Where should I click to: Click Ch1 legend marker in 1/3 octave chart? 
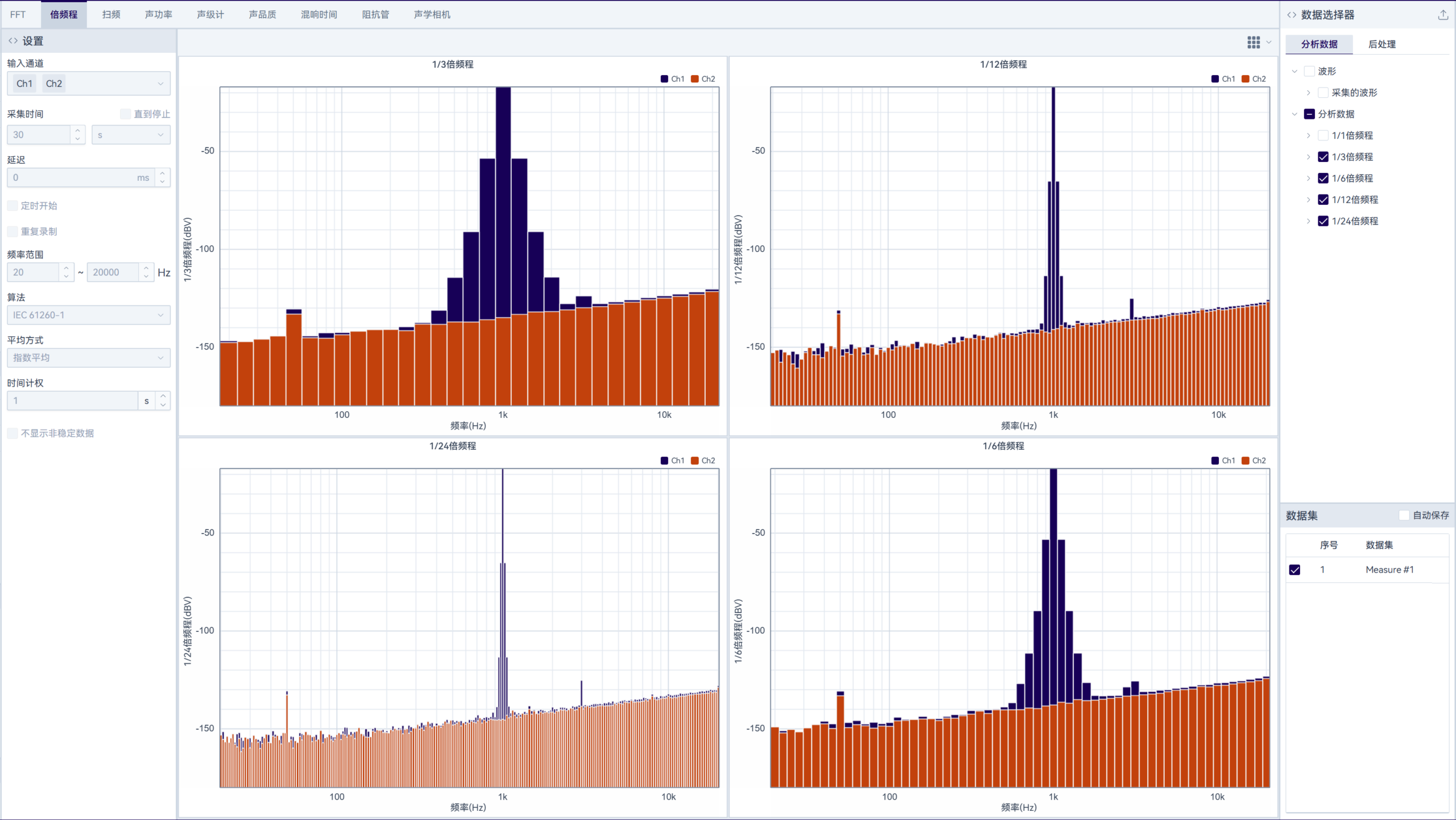coord(664,79)
